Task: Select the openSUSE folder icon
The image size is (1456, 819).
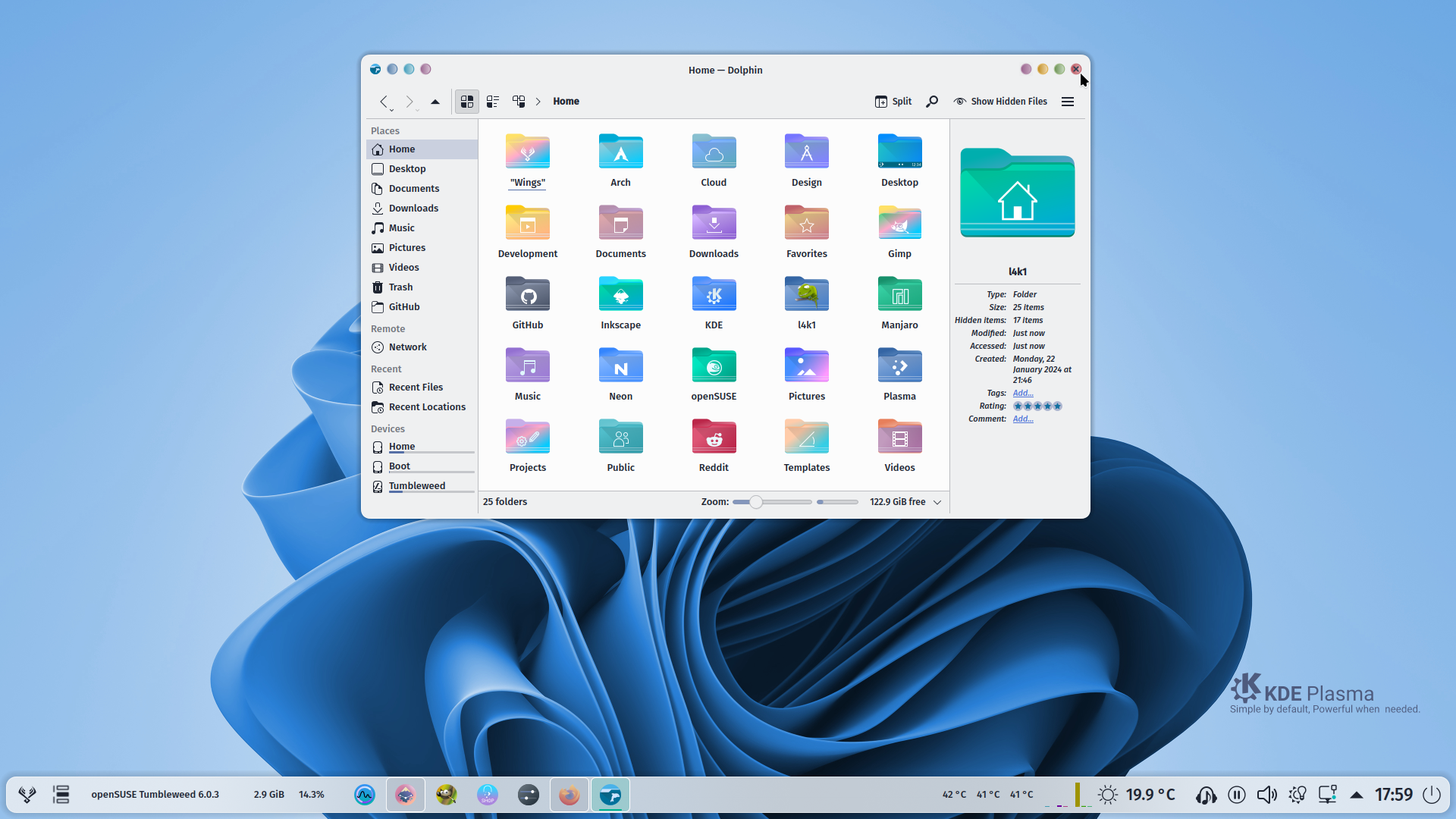Action: (x=714, y=366)
